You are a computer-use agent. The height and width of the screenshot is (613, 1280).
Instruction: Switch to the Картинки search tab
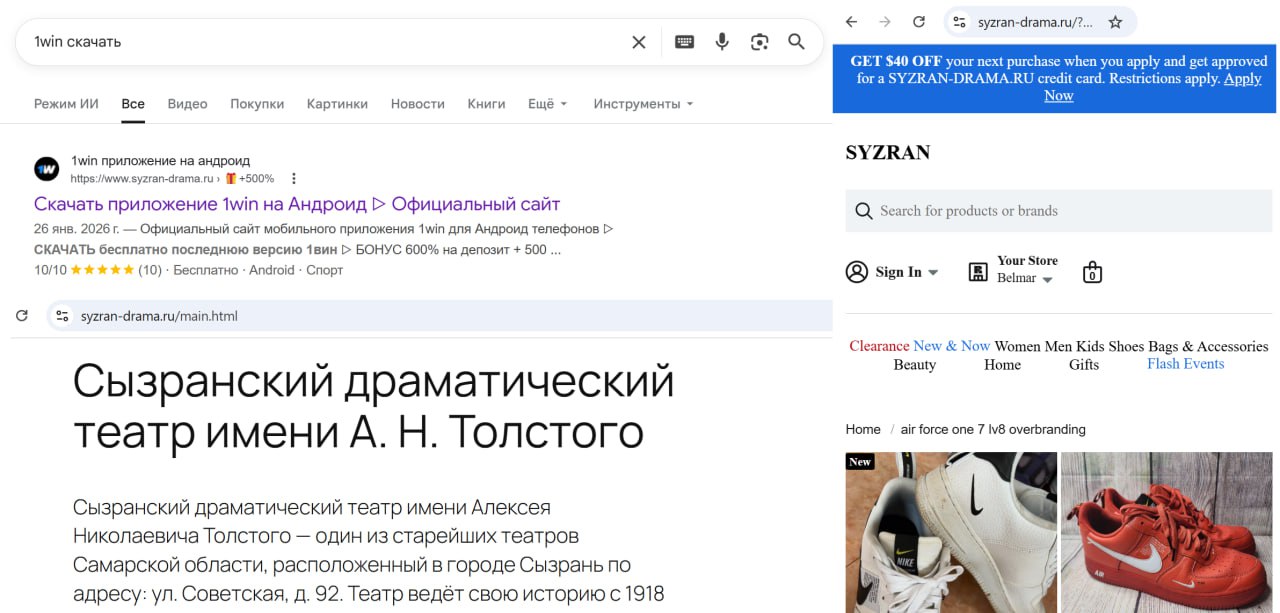pyautogui.click(x=337, y=104)
